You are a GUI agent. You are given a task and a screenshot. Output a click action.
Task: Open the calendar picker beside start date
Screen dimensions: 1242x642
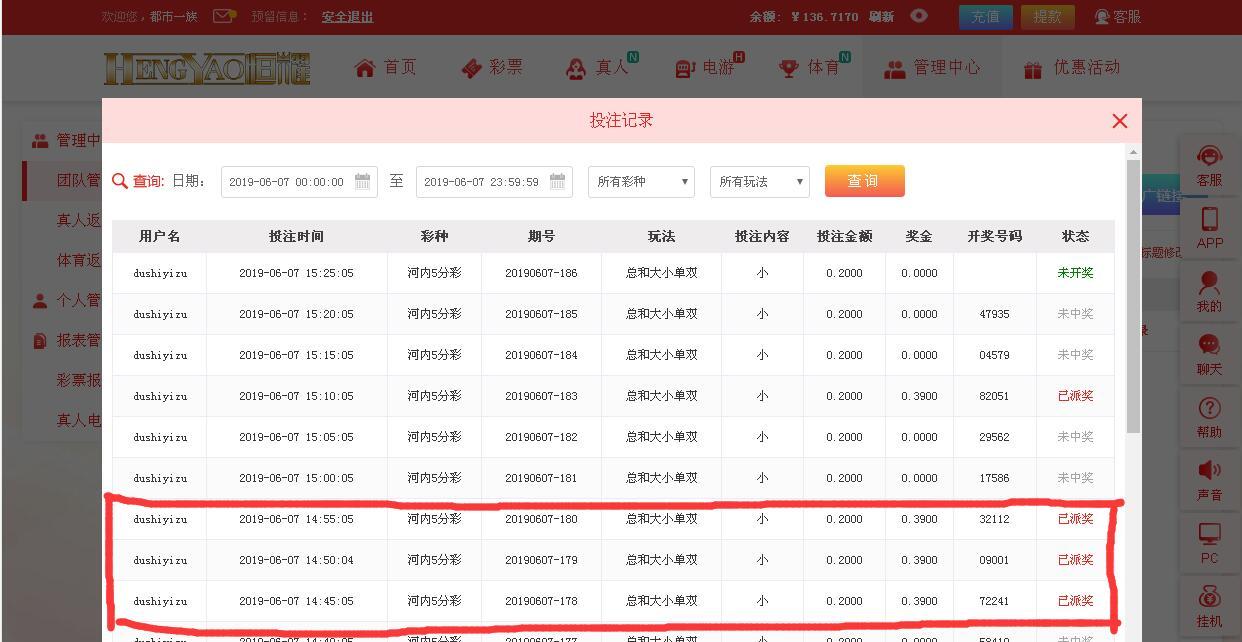tap(361, 182)
